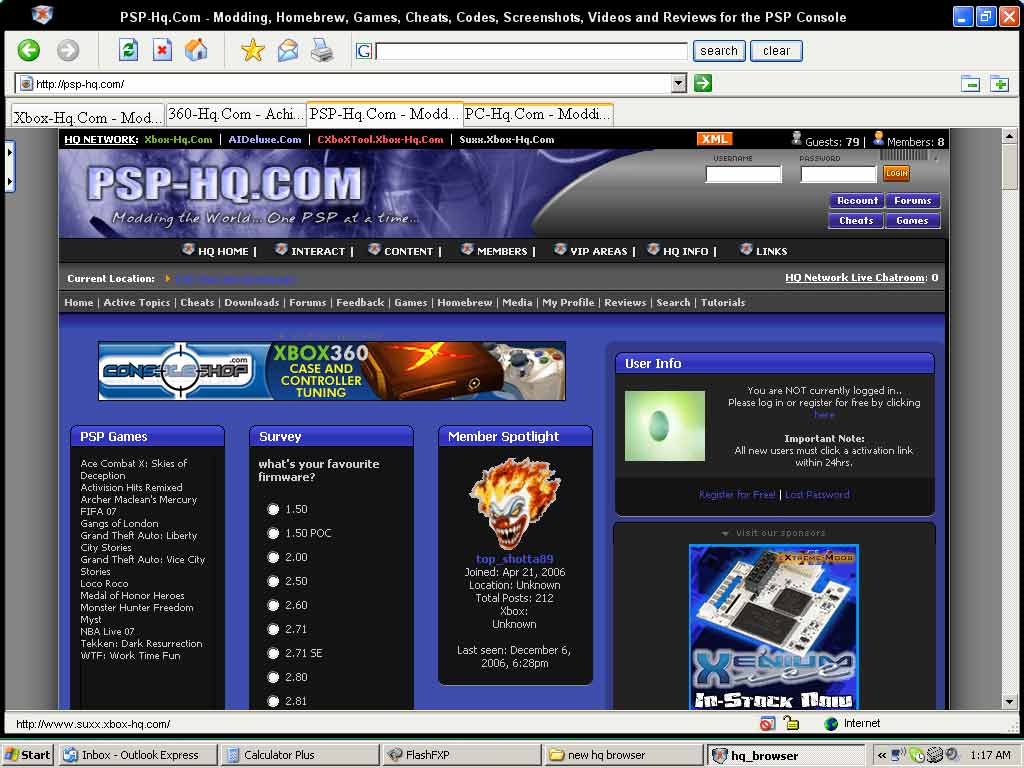Switch to FlashFXP taskbar item
Screen dimensions: 1024x768
(x=462, y=755)
